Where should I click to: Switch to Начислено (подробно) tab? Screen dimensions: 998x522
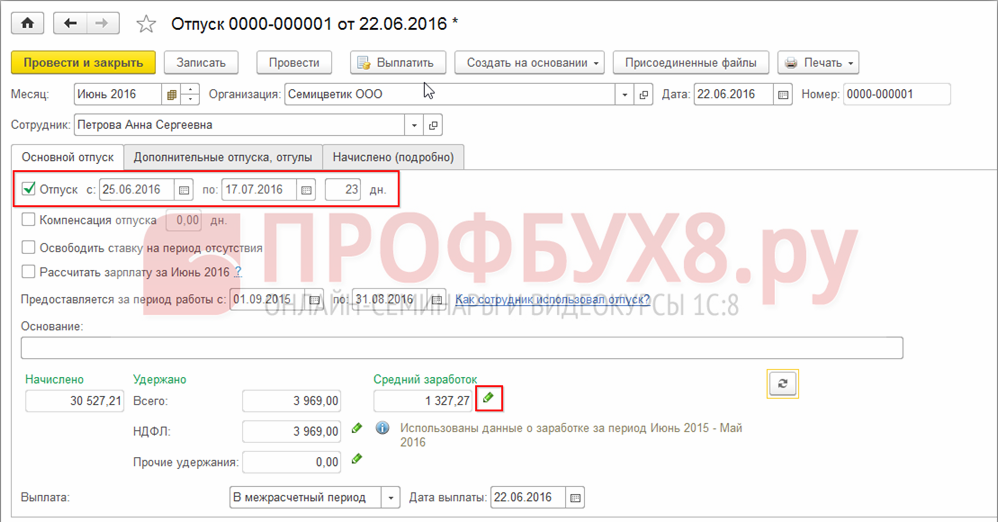(x=393, y=157)
